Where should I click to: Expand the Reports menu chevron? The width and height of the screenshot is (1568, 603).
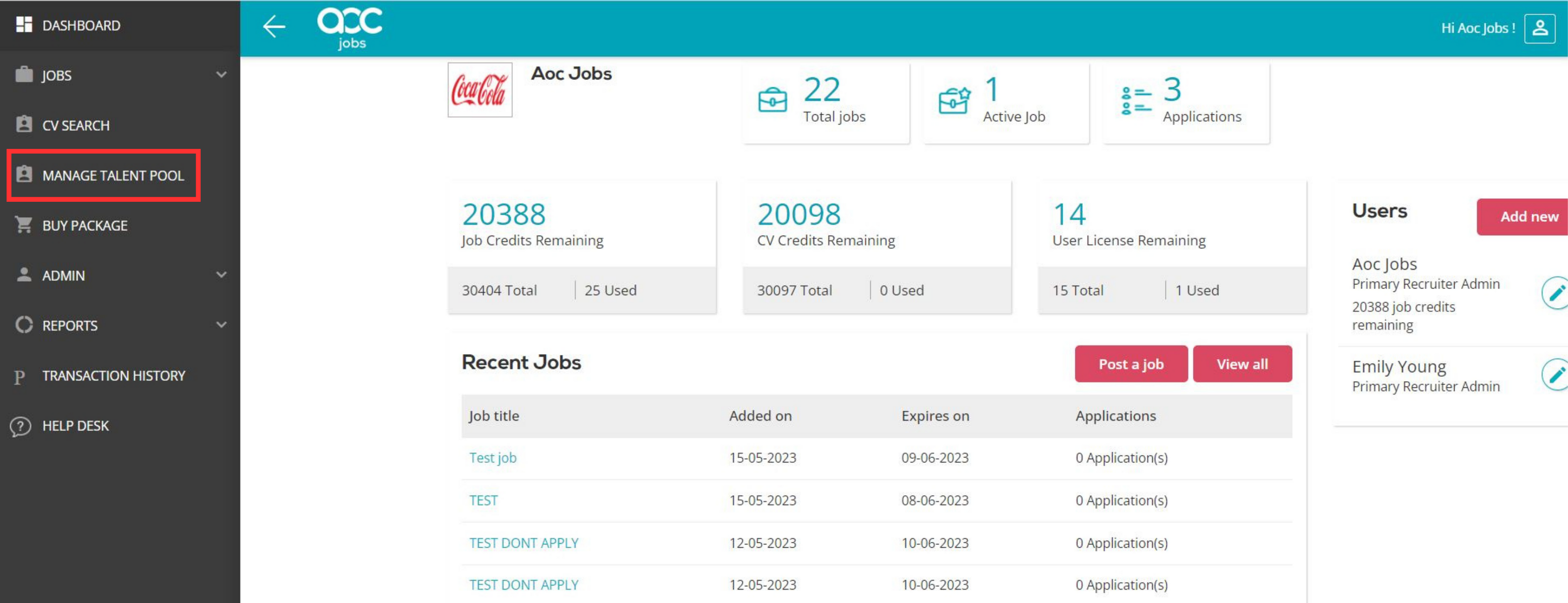tap(221, 324)
